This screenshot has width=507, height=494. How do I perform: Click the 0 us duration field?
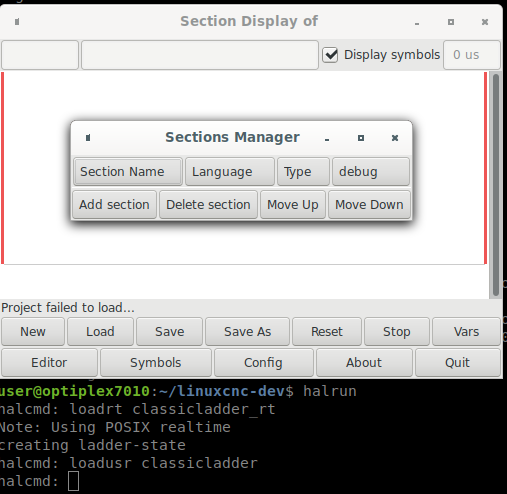pyautogui.click(x=472, y=55)
